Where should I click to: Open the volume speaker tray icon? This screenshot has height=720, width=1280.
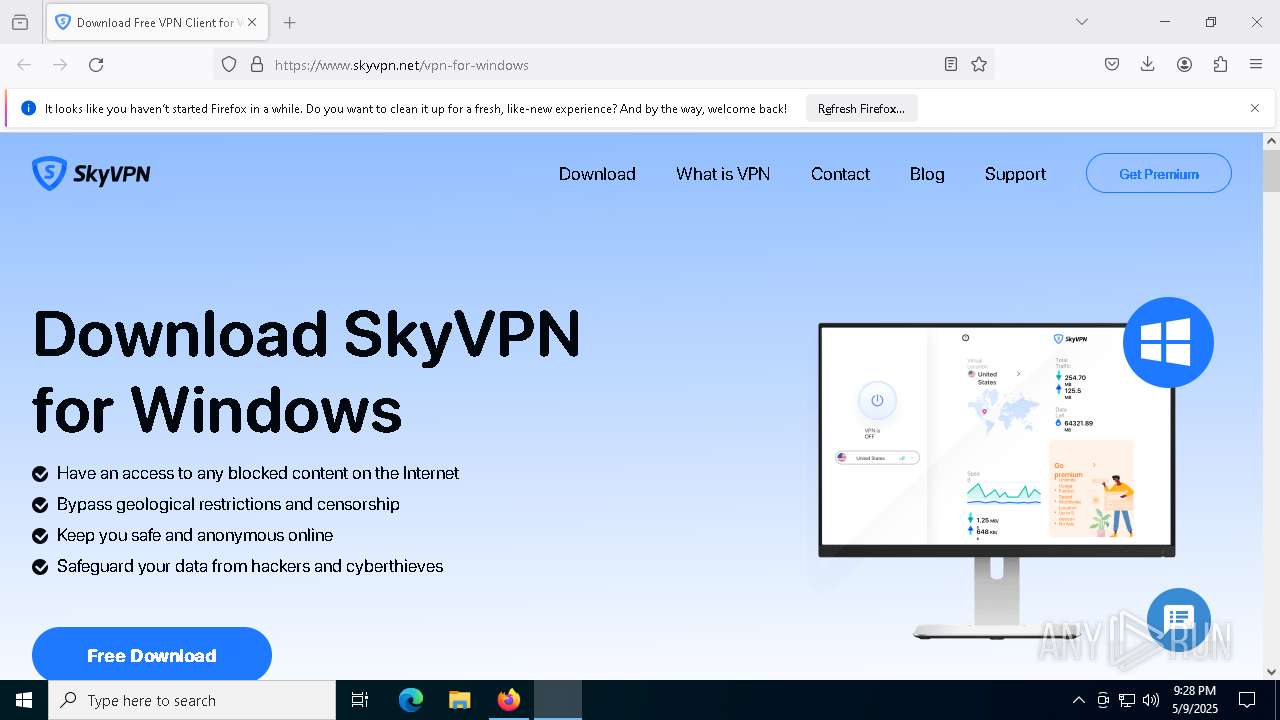click(1151, 700)
